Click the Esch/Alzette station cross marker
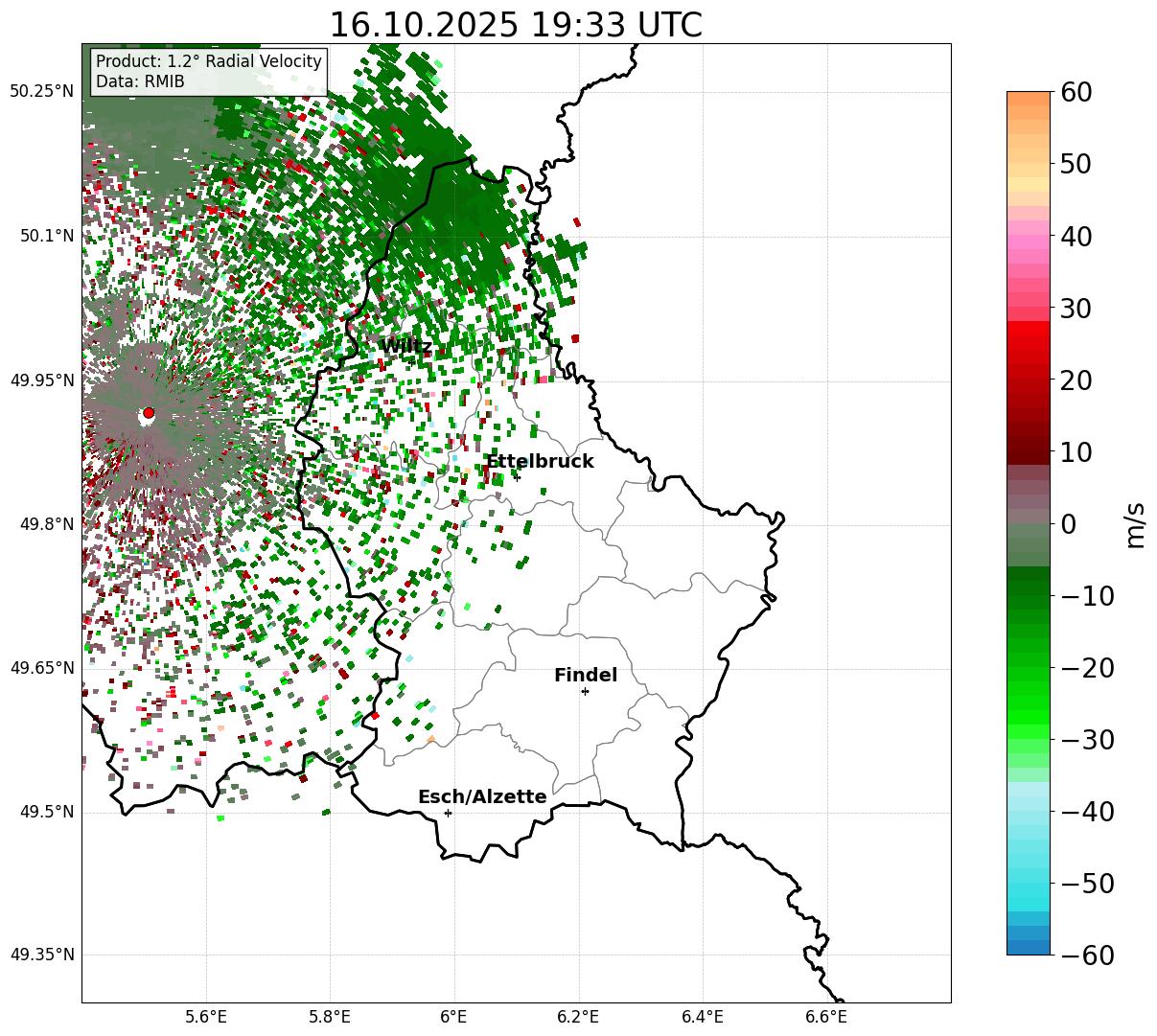The image size is (1157, 1036). coord(448,813)
